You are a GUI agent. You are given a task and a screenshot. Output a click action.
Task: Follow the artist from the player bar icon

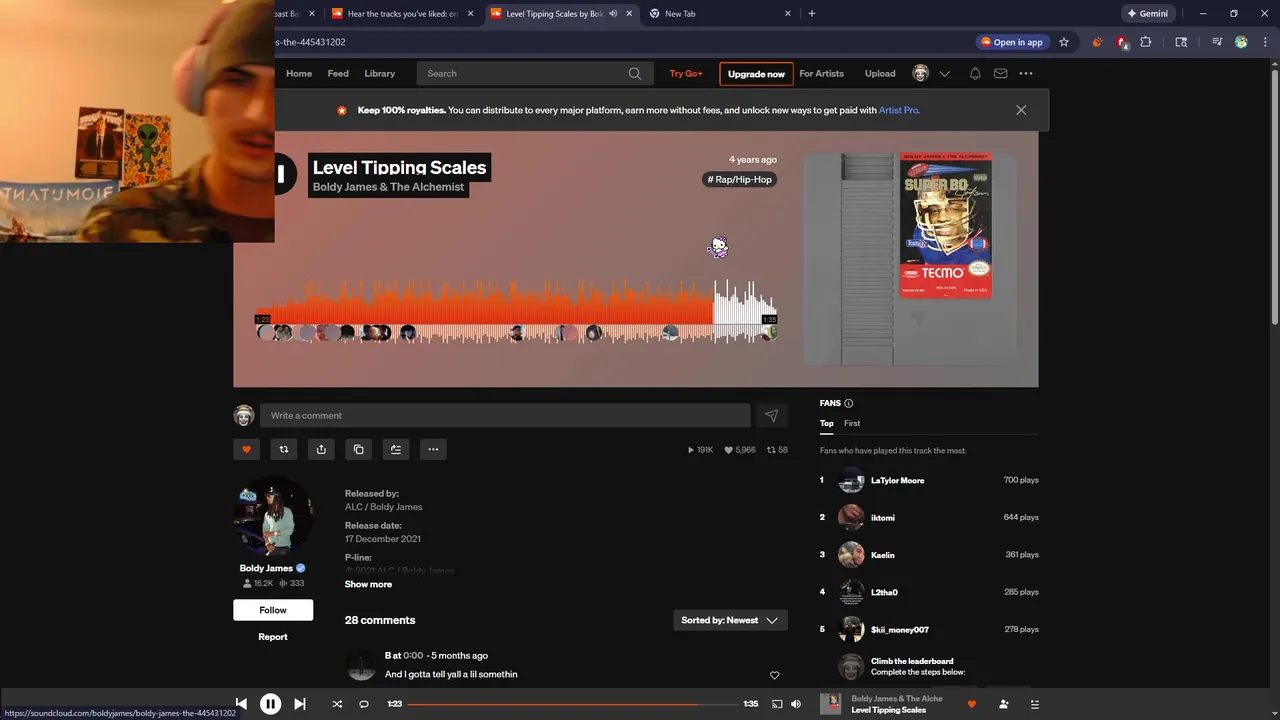(1003, 704)
